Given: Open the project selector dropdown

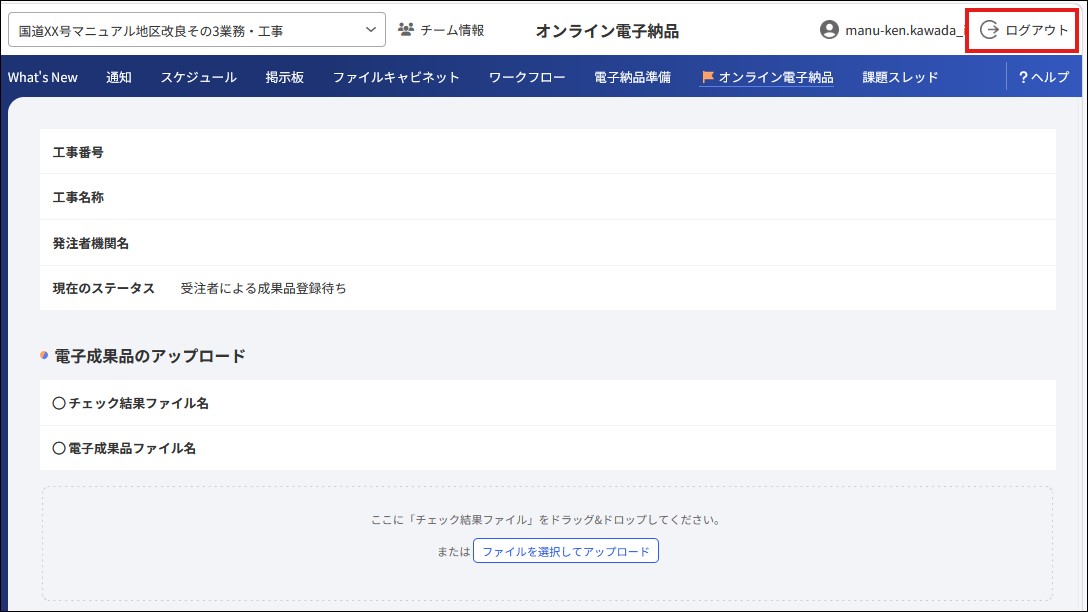Looking at the screenshot, I should 196,31.
